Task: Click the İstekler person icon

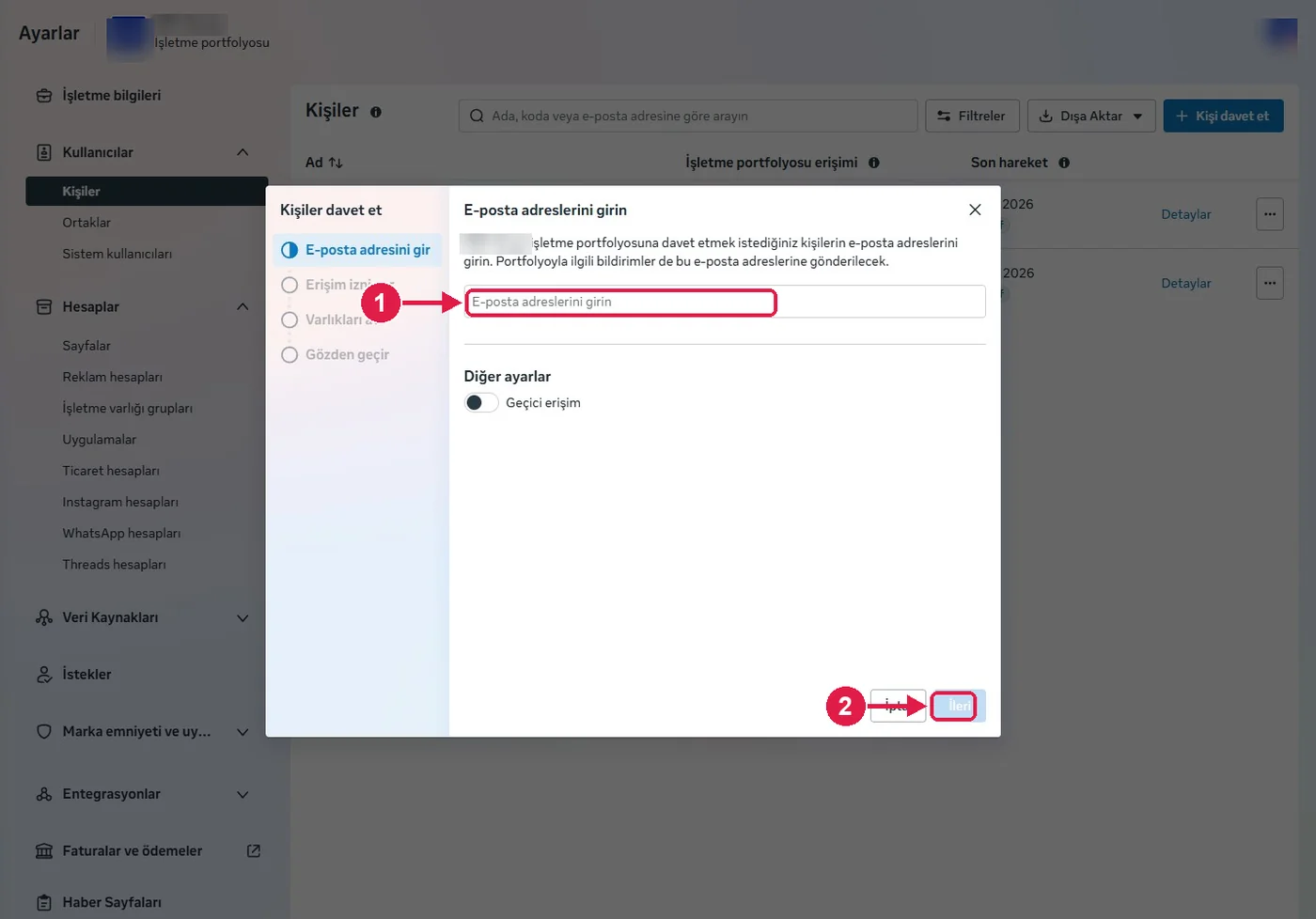Action: [x=44, y=675]
